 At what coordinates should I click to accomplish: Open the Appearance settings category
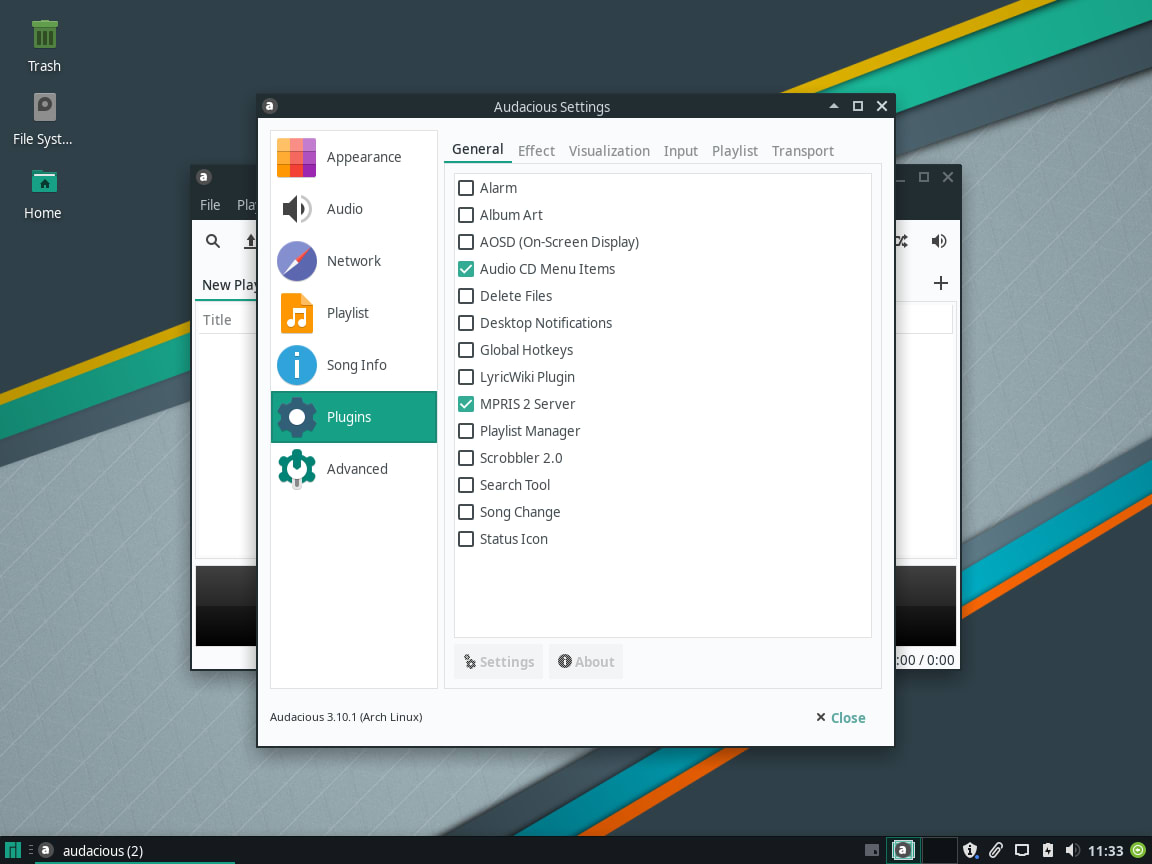pyautogui.click(x=353, y=157)
